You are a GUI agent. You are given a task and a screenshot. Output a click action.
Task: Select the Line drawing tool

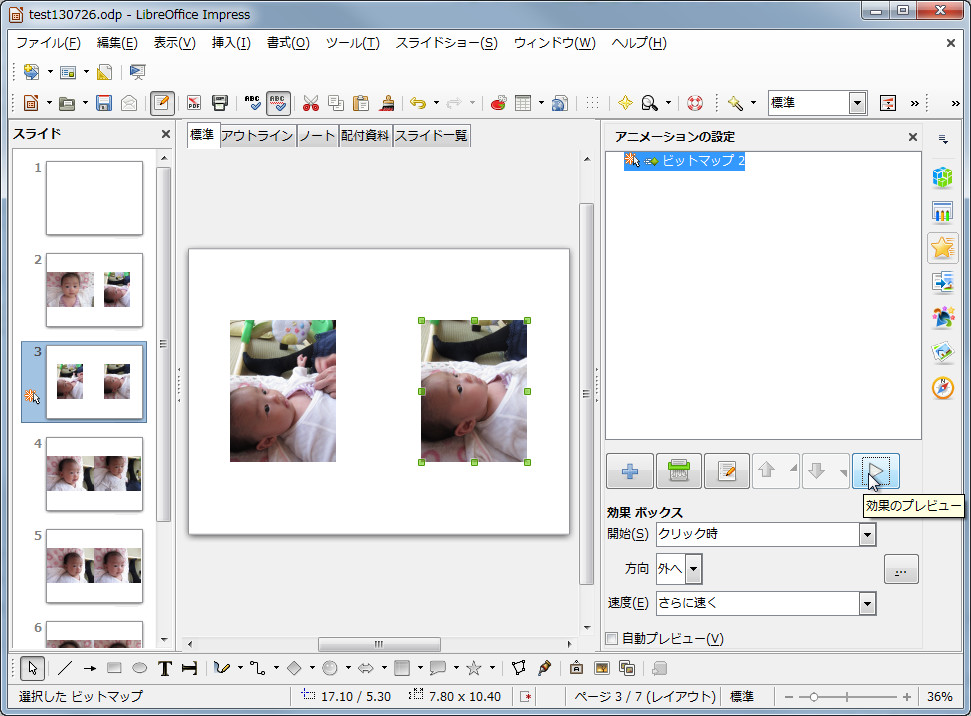tap(64, 668)
